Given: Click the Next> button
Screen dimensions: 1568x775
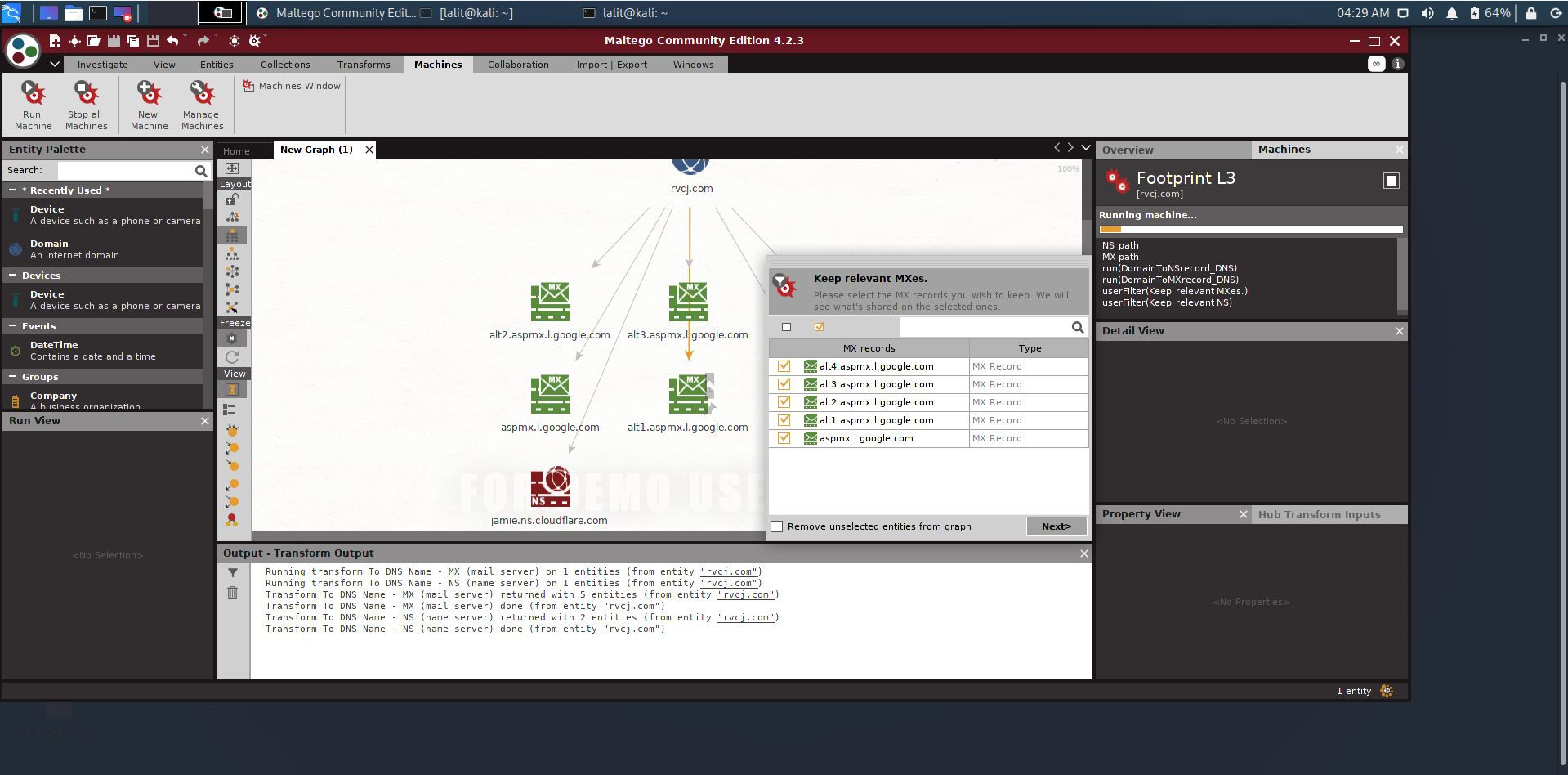Looking at the screenshot, I should point(1057,526).
